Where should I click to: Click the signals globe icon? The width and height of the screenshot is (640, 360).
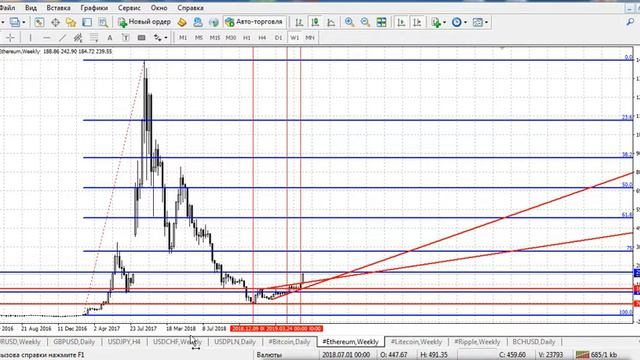click(213, 22)
